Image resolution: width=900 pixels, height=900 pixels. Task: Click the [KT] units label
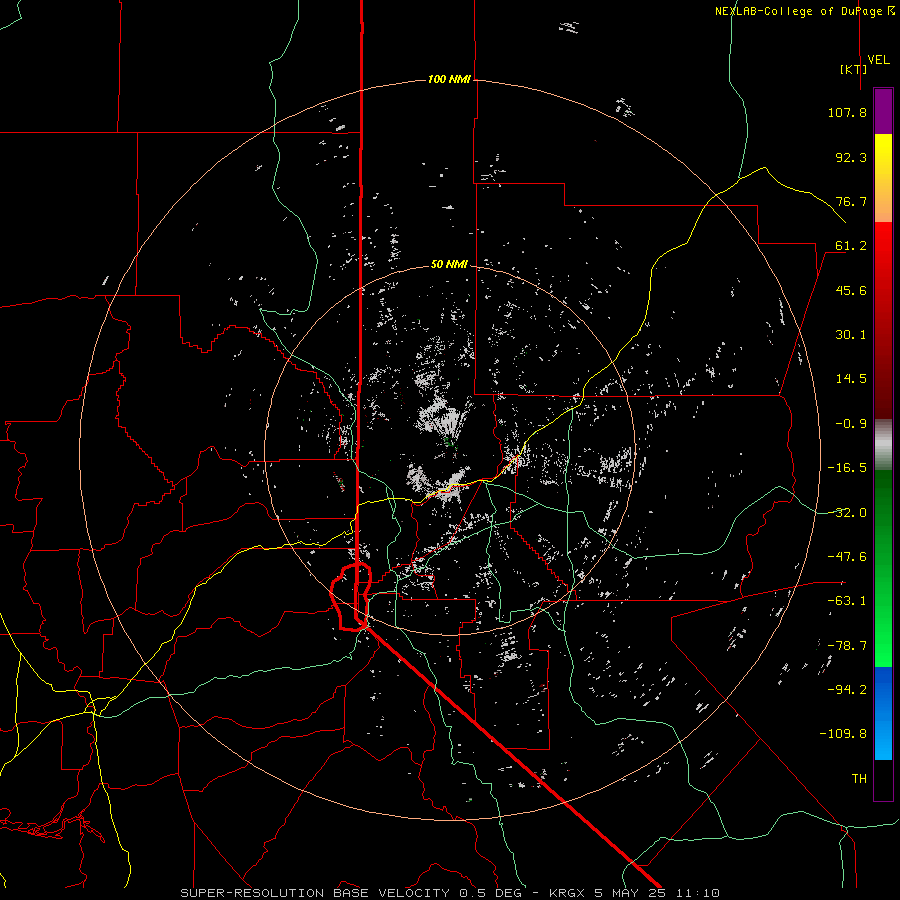coord(854,69)
